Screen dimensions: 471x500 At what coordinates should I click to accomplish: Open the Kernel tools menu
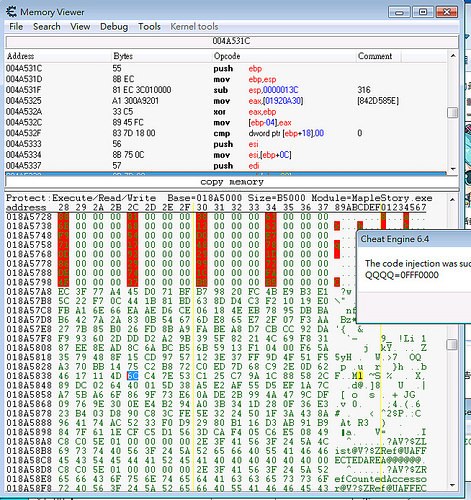click(x=194, y=26)
